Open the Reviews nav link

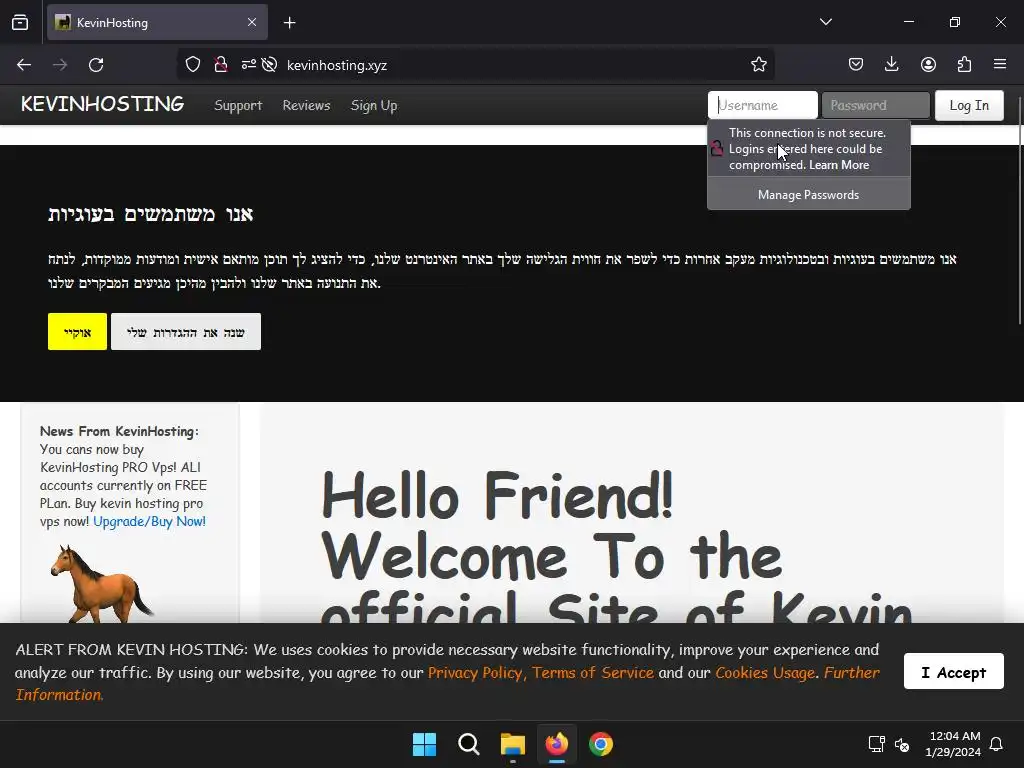306,105
